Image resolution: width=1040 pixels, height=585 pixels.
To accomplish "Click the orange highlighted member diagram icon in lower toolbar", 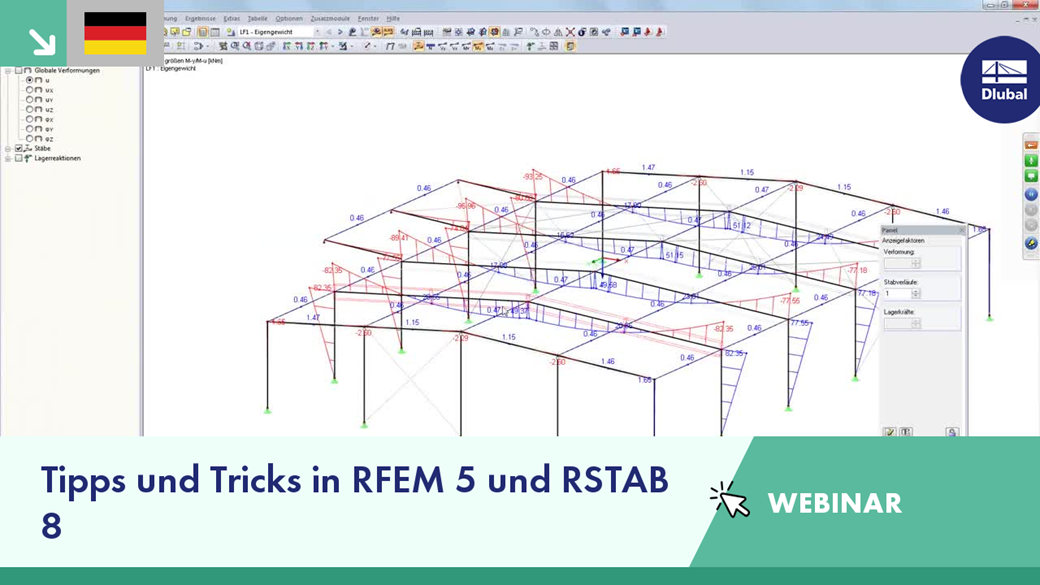I will pos(418,46).
